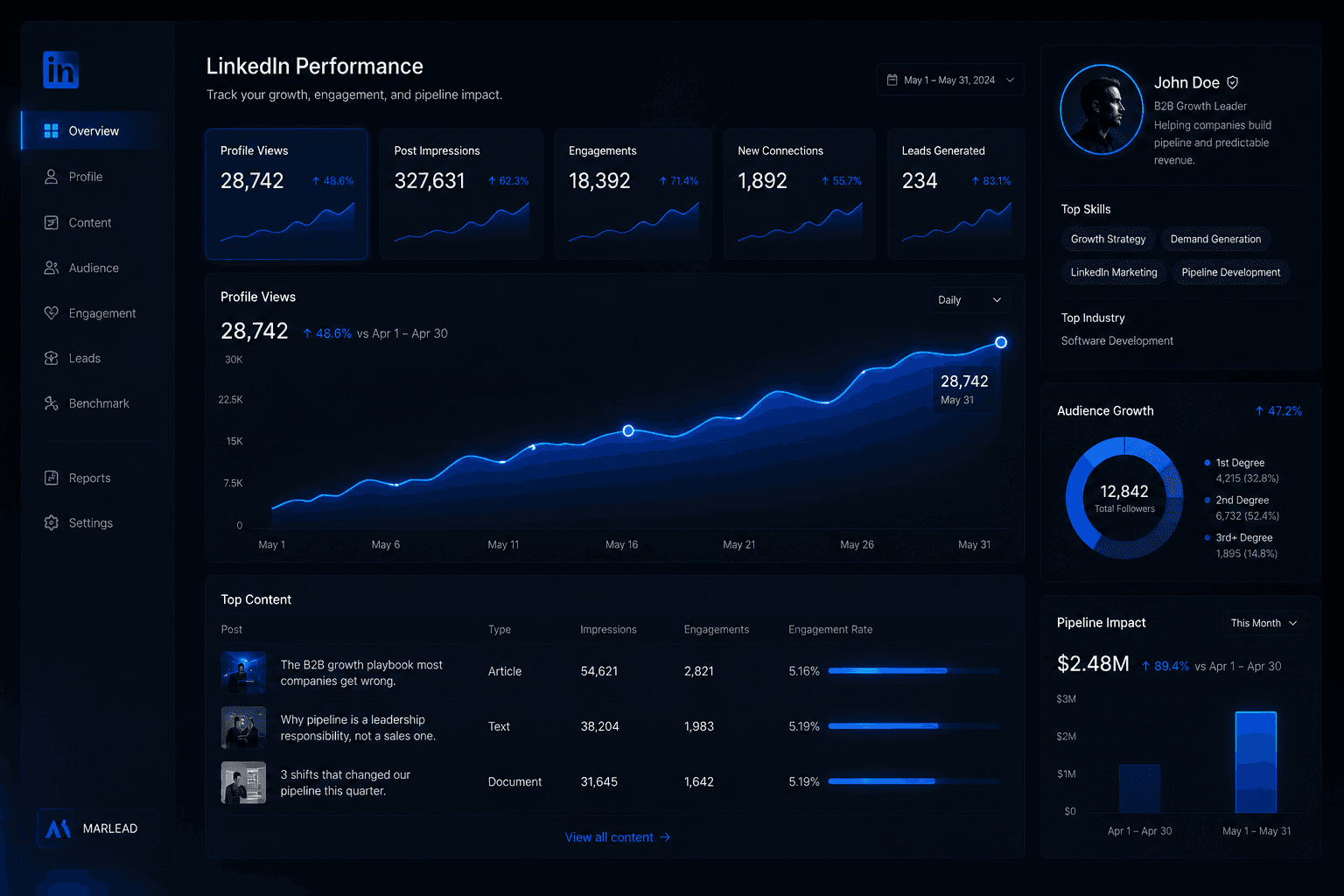Select the New Connections metric card
The height and width of the screenshot is (896, 1344).
click(x=800, y=194)
